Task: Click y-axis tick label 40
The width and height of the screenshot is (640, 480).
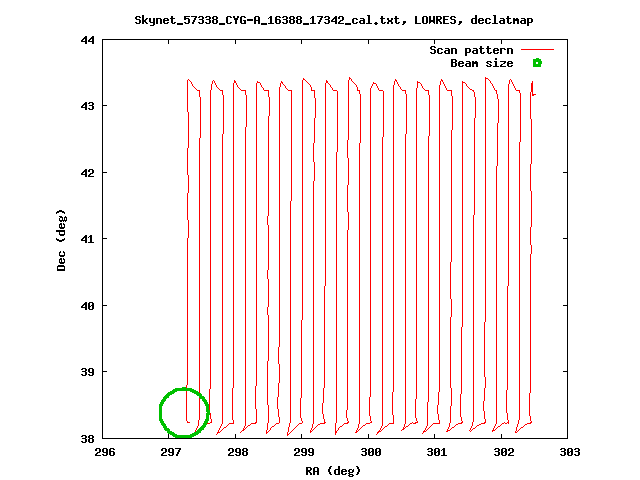Action: (87, 306)
